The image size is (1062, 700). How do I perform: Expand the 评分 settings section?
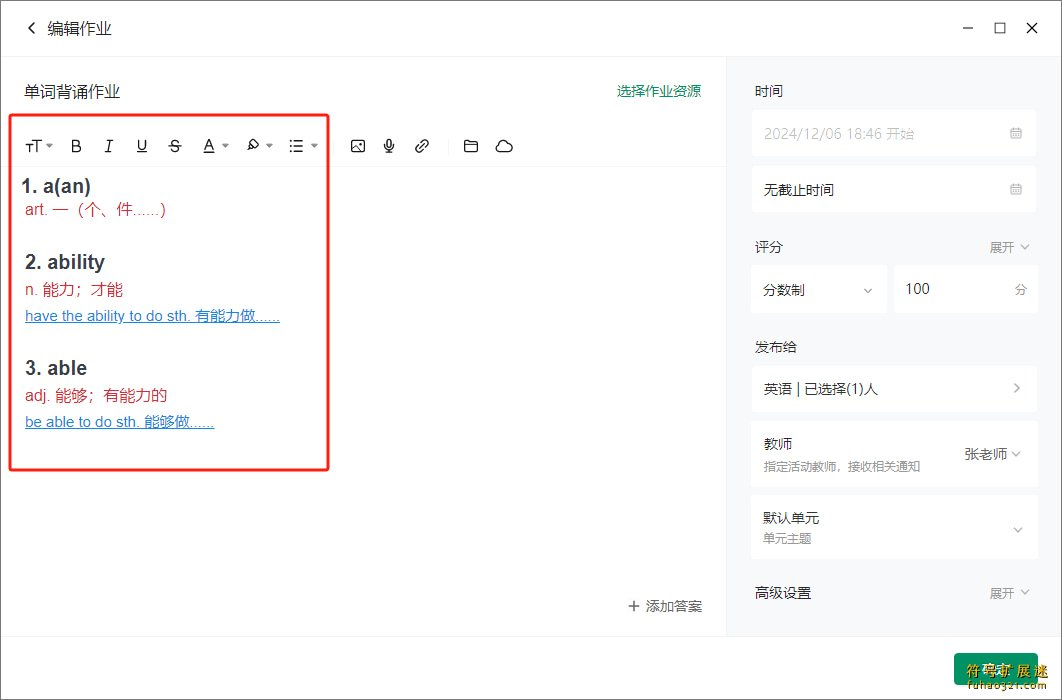tap(1008, 247)
